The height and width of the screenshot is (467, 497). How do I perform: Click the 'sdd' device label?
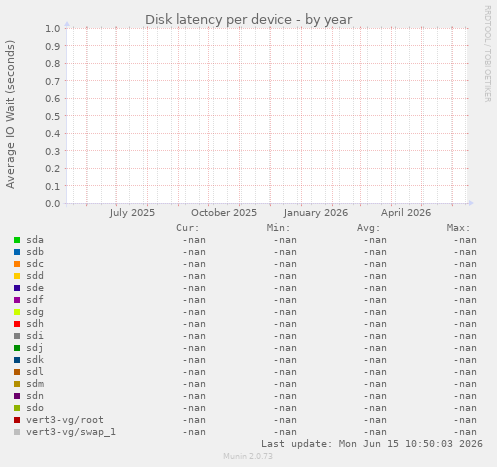[x=35, y=276]
